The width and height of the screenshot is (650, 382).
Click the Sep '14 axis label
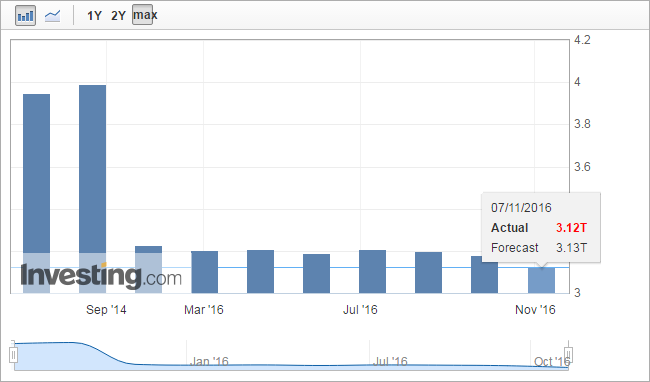tap(106, 310)
